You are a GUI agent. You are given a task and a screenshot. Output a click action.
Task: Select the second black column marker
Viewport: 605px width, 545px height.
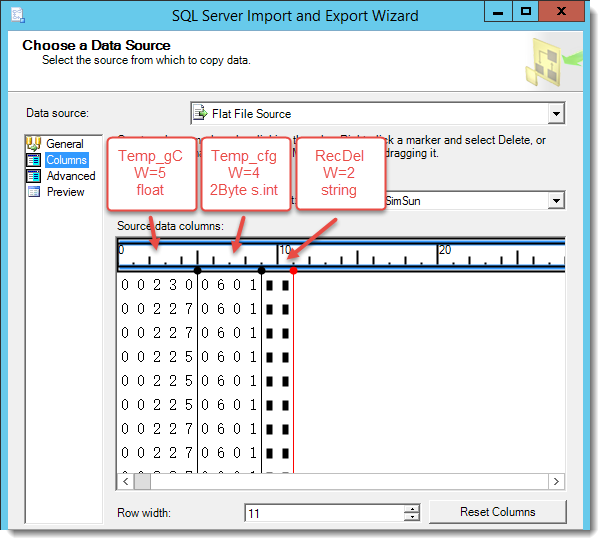point(261,270)
